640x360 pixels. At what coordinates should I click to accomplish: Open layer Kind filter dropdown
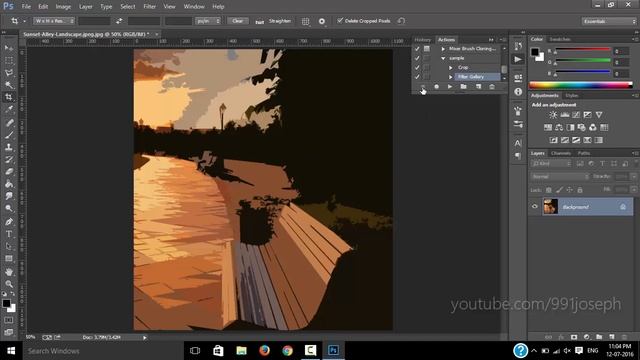pyautogui.click(x=551, y=164)
